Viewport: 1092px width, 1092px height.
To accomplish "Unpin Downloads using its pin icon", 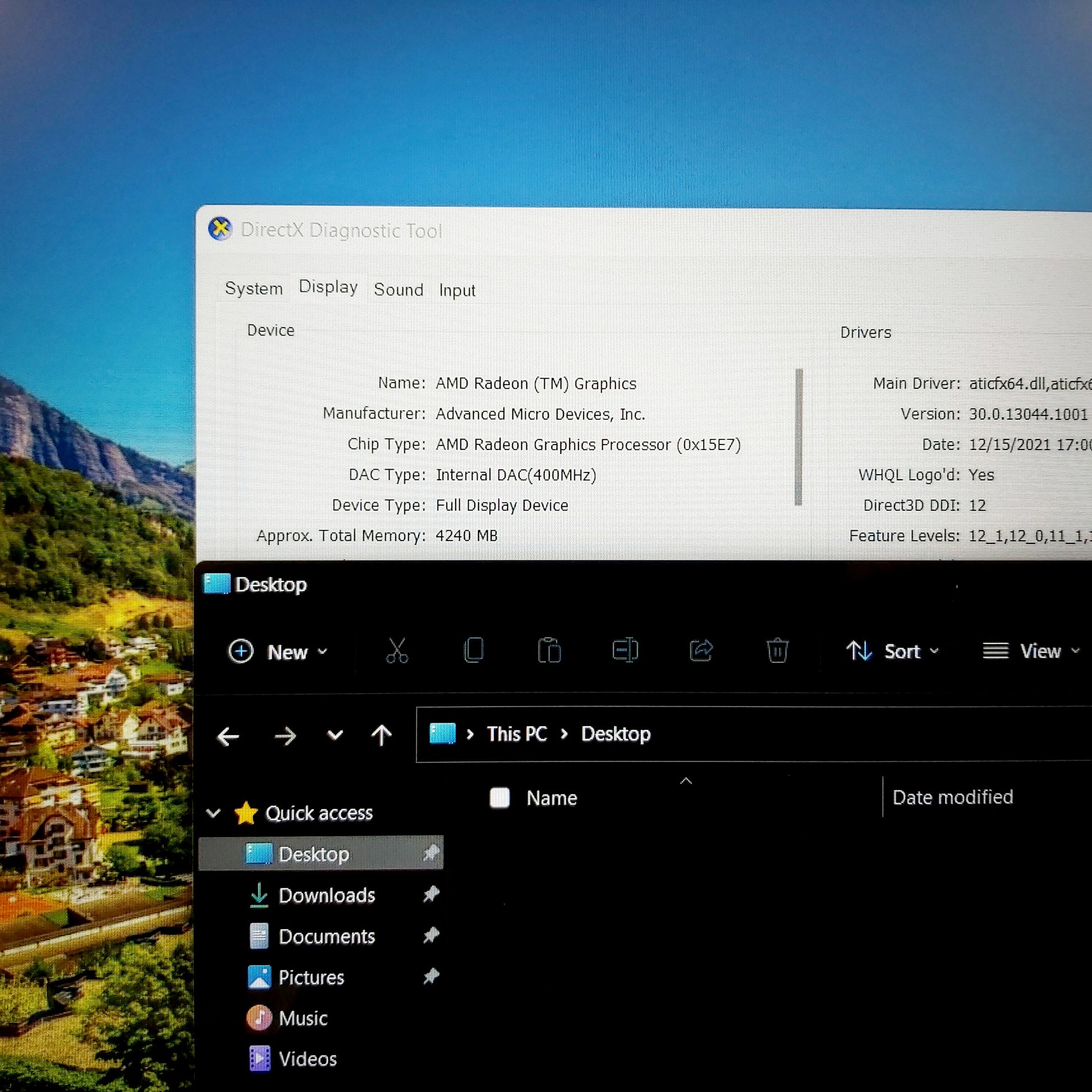I will 432,894.
